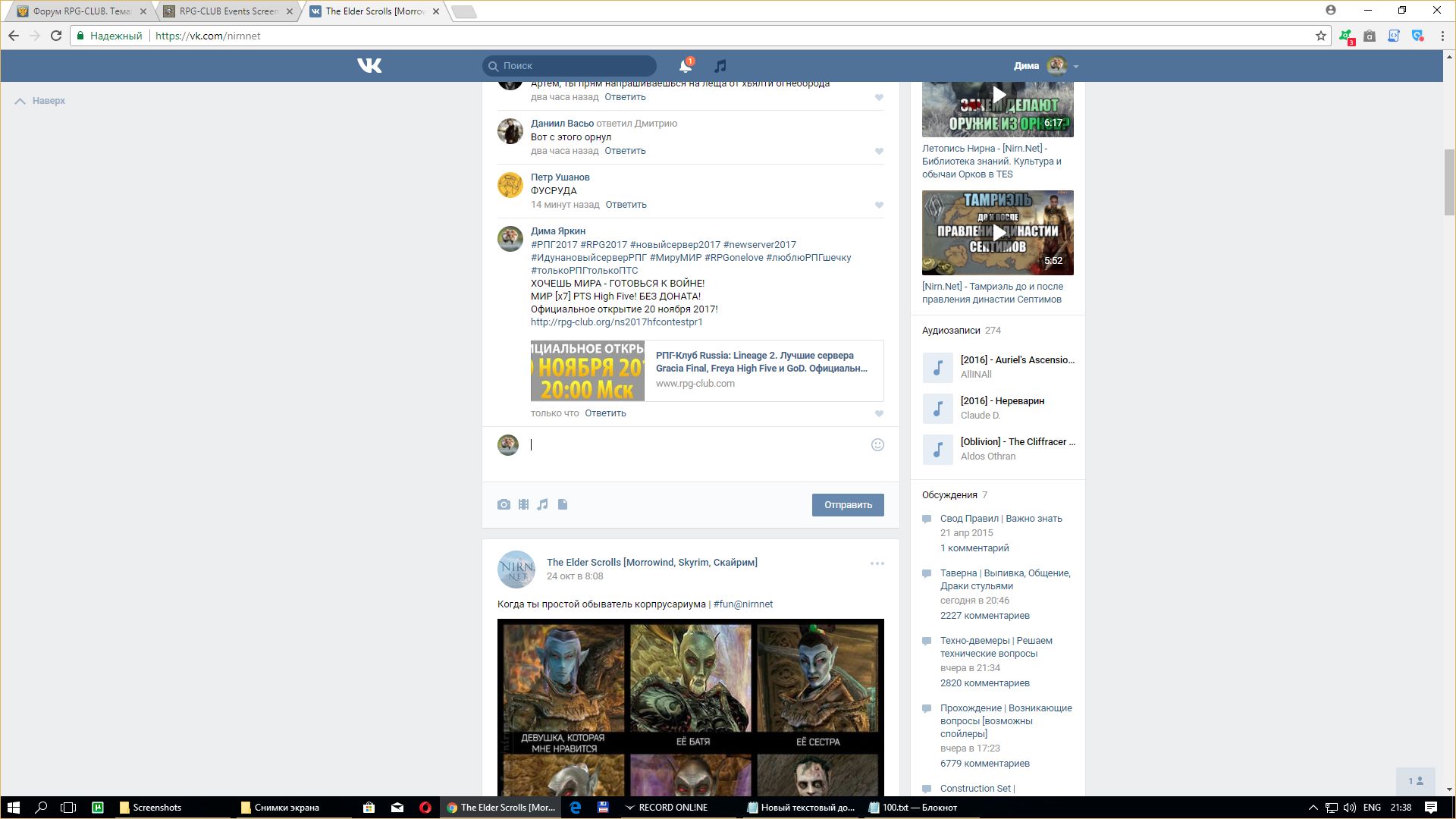Play the Orcs weapons video thumbnail
The width and height of the screenshot is (1456, 819).
[x=998, y=109]
